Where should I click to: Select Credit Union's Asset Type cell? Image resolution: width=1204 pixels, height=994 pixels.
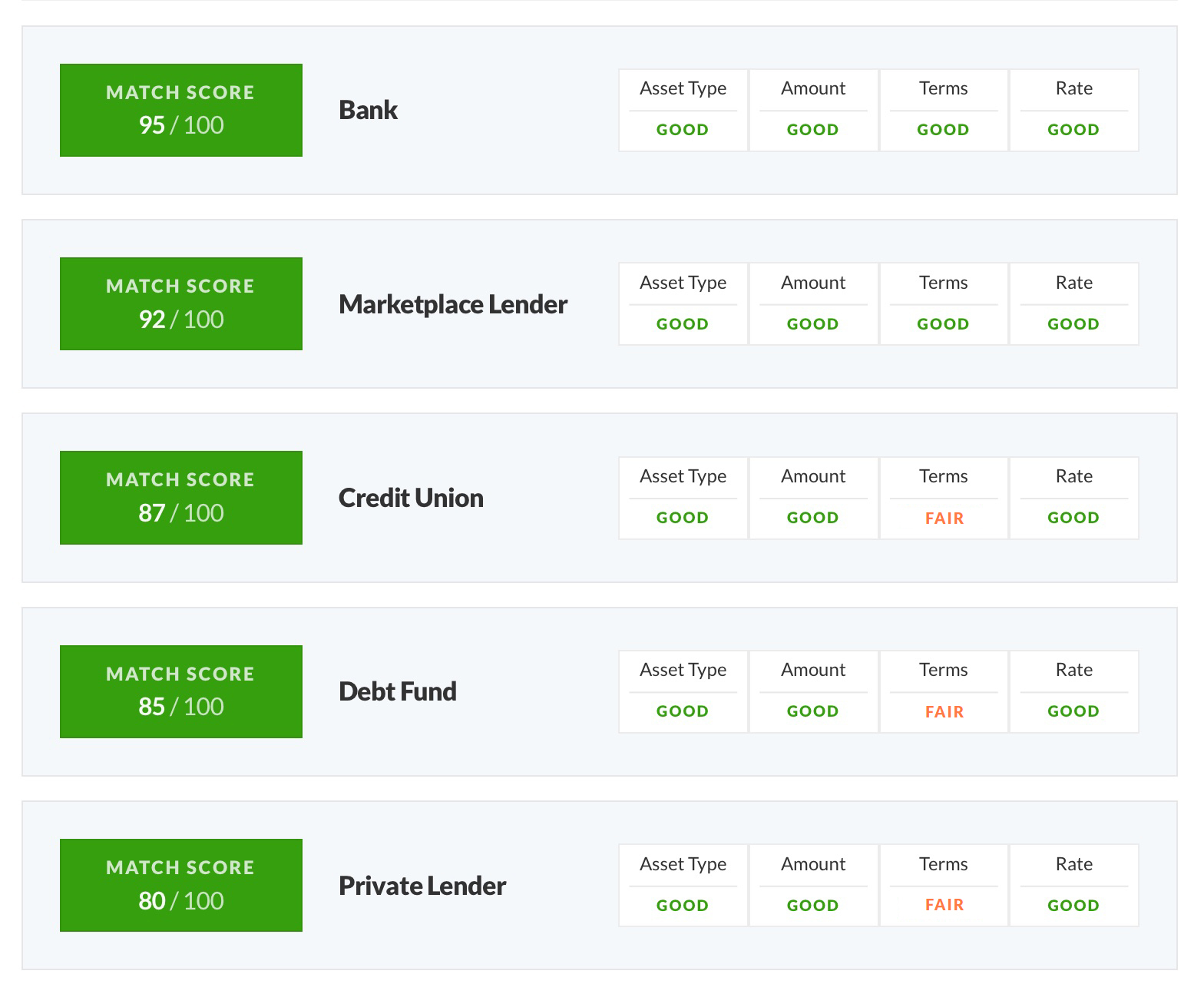[x=683, y=499]
